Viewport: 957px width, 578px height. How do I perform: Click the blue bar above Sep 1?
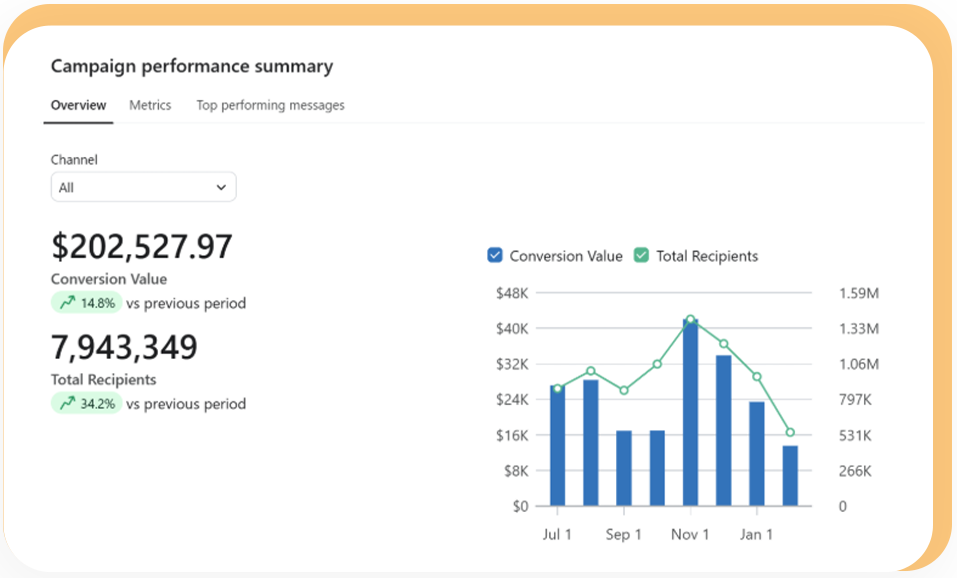click(624, 467)
